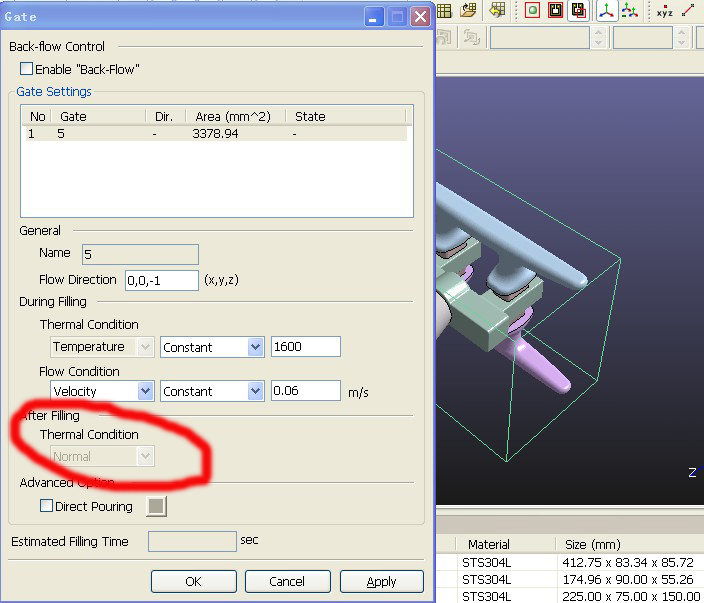This screenshot has width=704, height=603.
Task: Click the green sphere in red frame icon
Action: 532,10
